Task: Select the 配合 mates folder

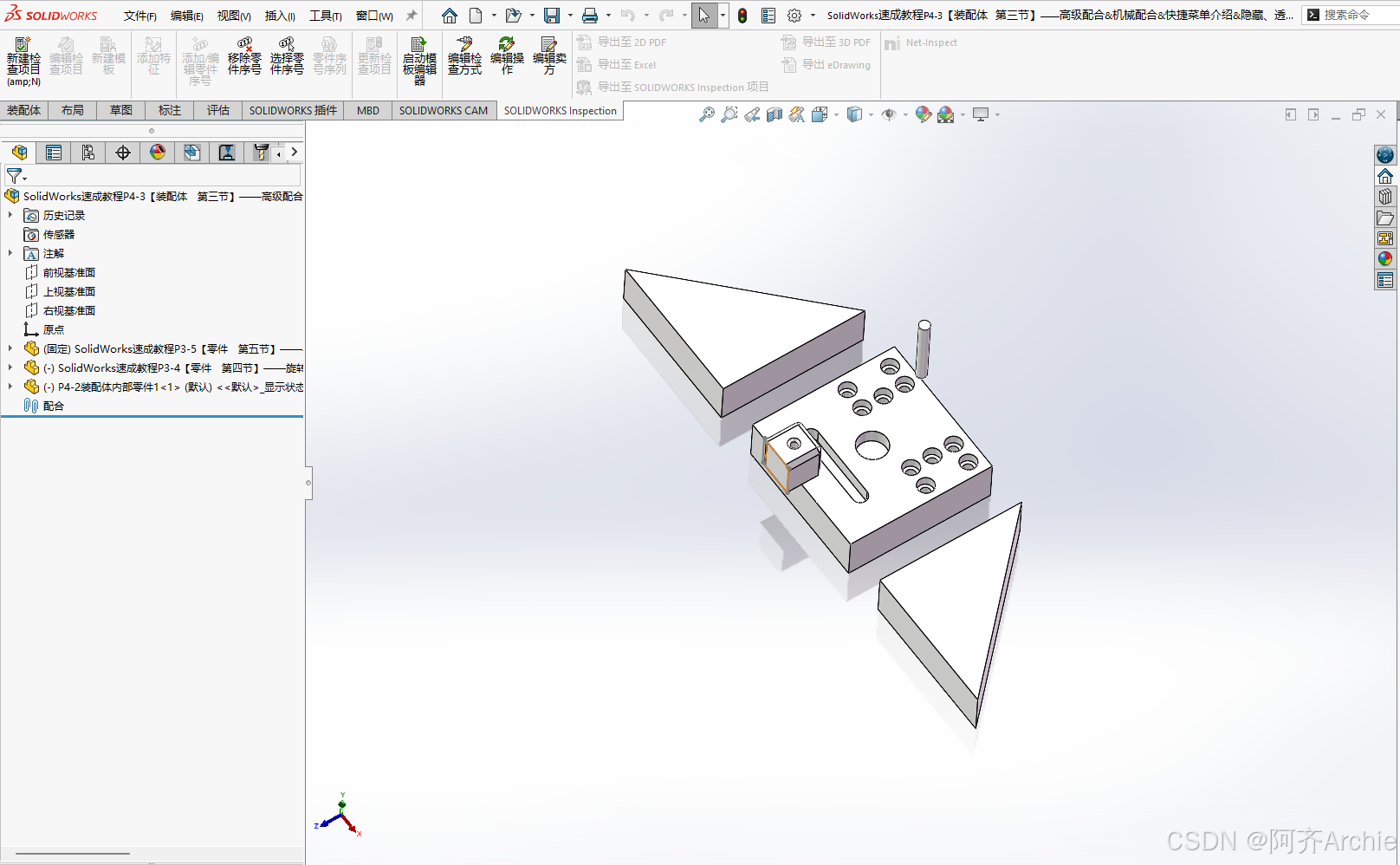Action: tap(53, 406)
